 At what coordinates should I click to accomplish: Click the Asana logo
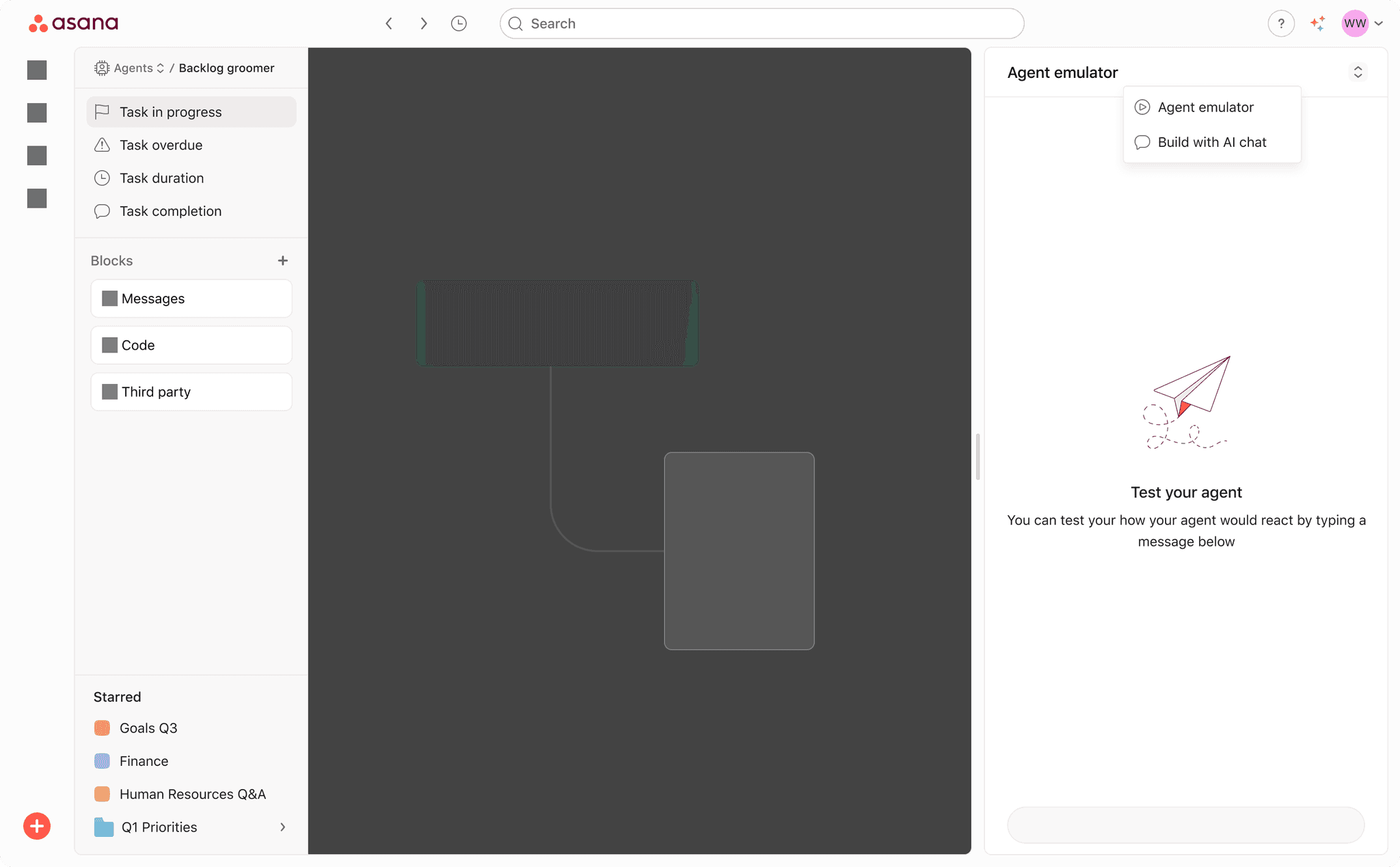[73, 23]
